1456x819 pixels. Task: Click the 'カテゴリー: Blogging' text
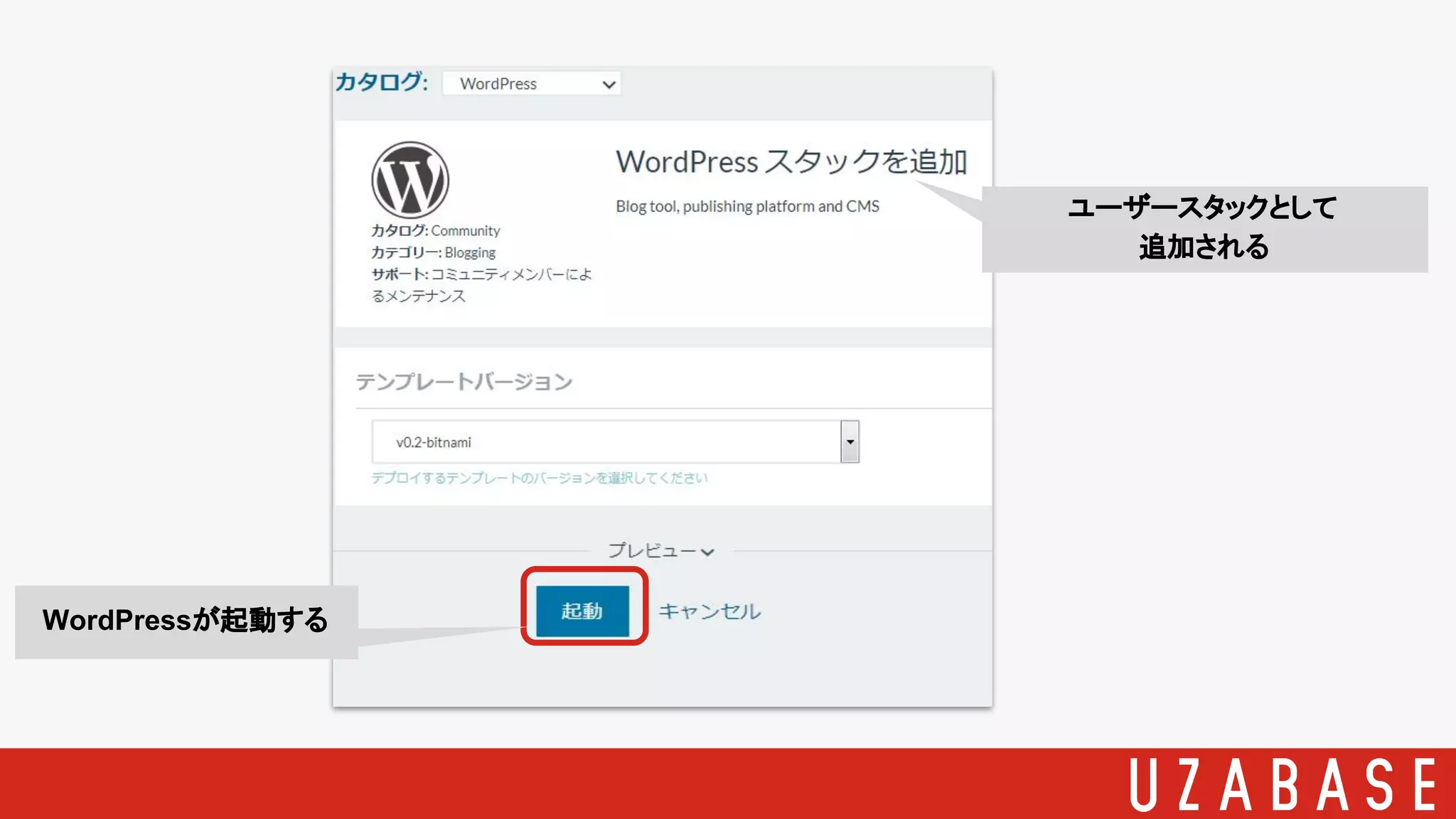pos(433,252)
